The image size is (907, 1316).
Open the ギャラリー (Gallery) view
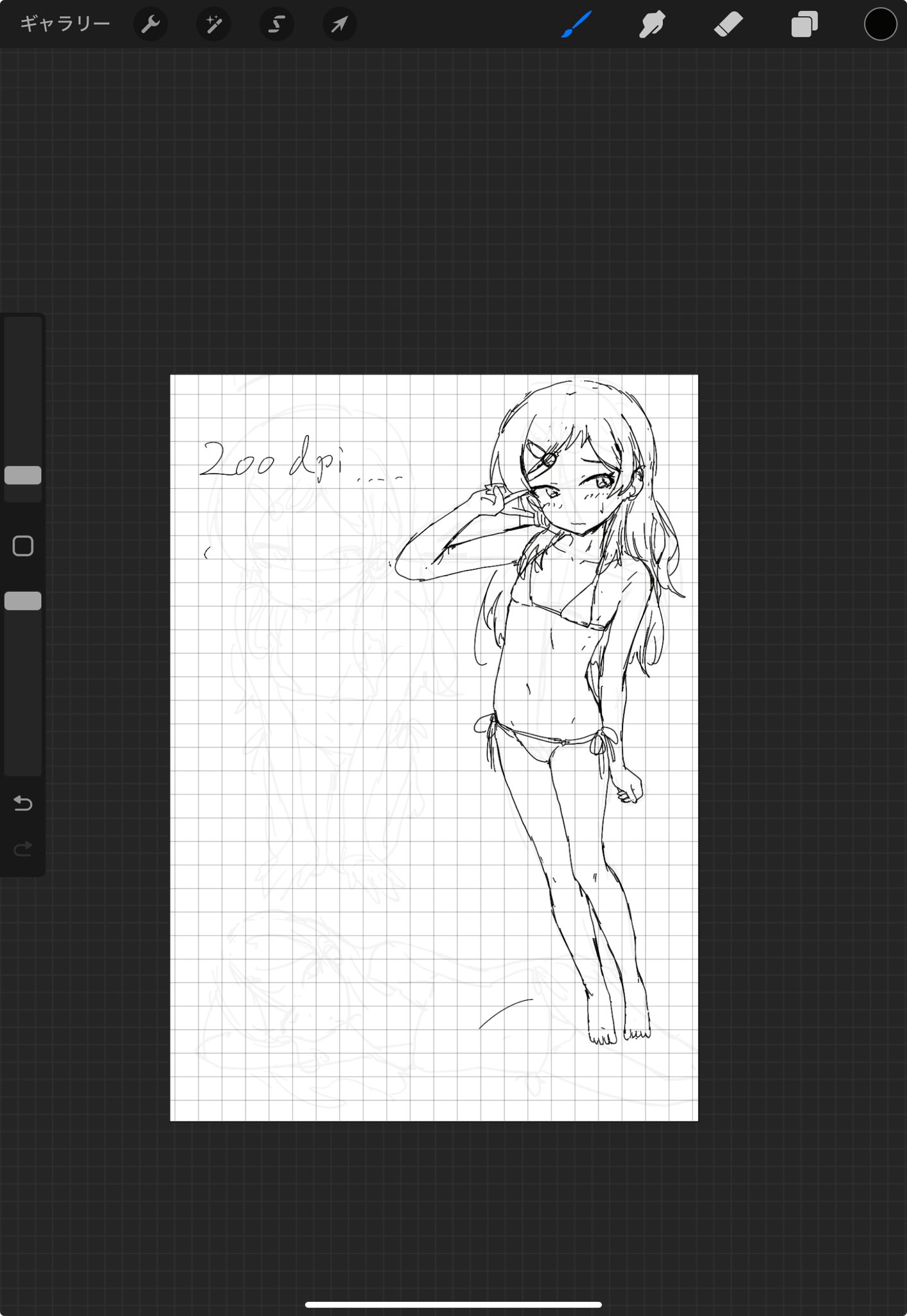click(x=65, y=24)
